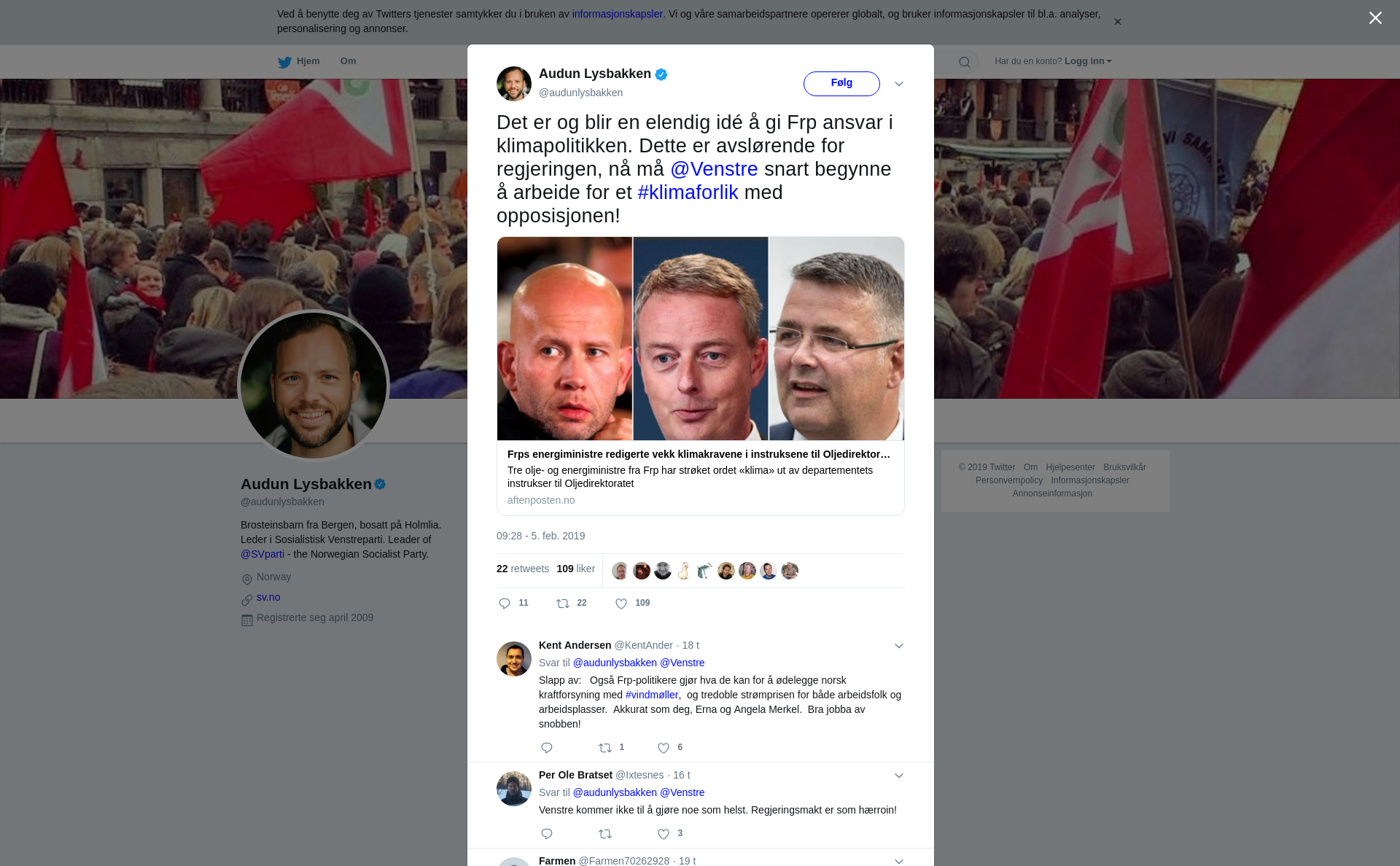Retweet Audun Lysbakken's main tweet
The height and width of the screenshot is (866, 1400).
(x=563, y=604)
